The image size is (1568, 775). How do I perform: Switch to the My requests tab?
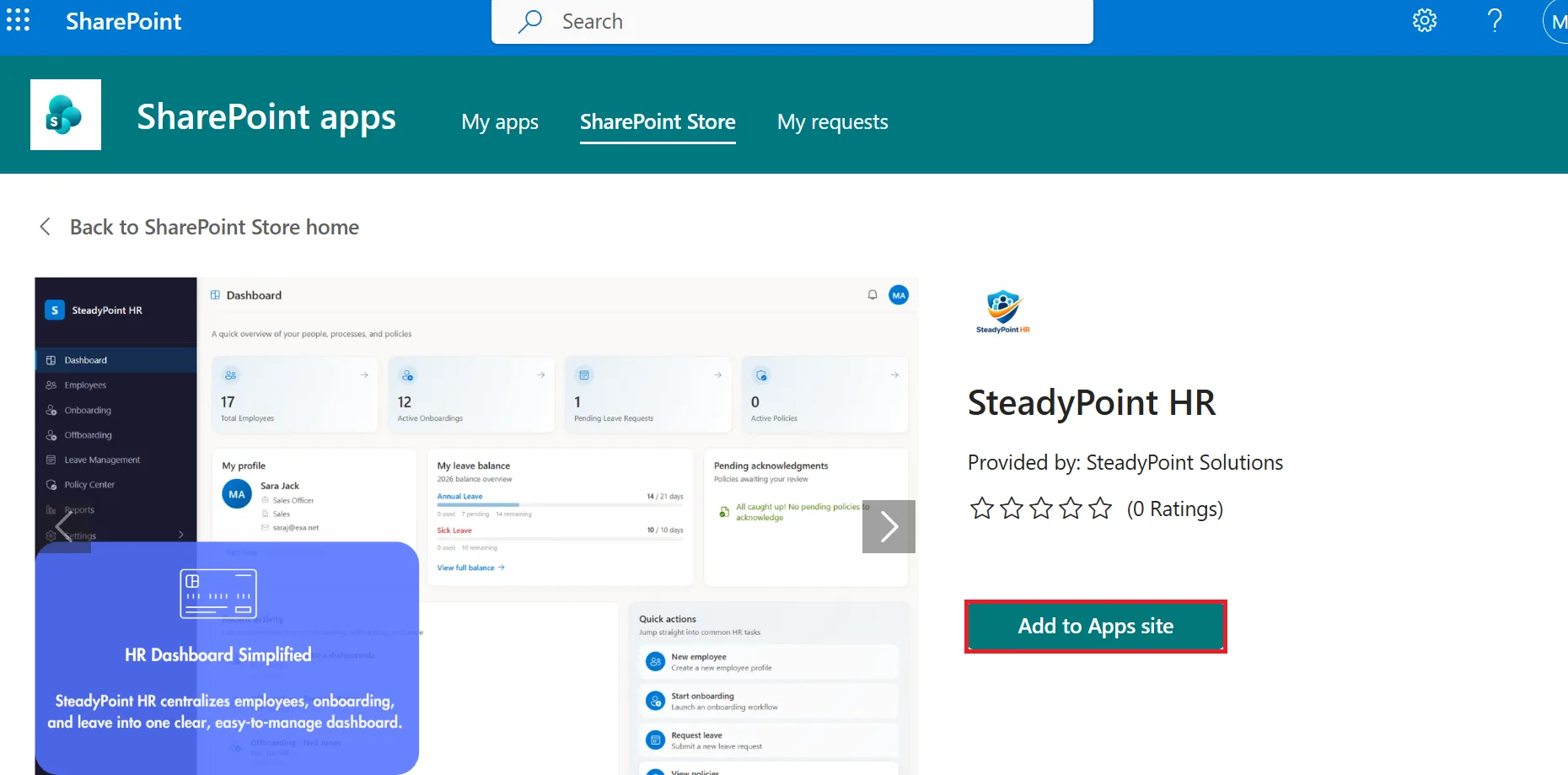(833, 122)
